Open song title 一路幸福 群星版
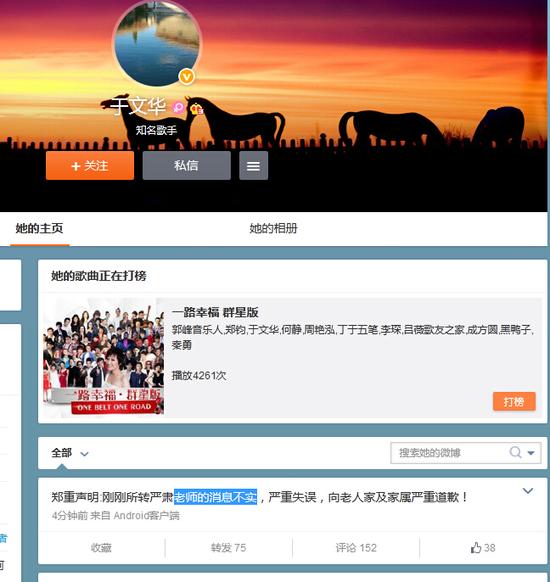The height and width of the screenshot is (582, 550). [215, 312]
